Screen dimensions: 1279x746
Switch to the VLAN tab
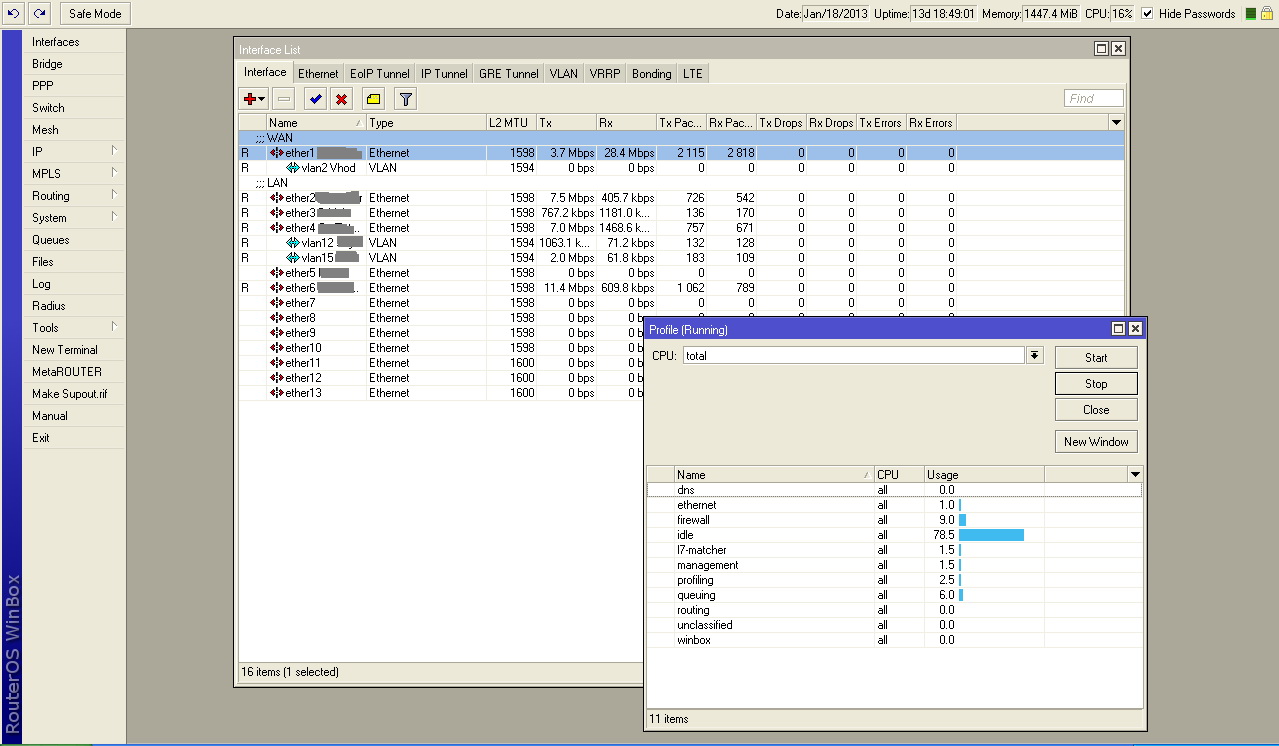coord(563,74)
